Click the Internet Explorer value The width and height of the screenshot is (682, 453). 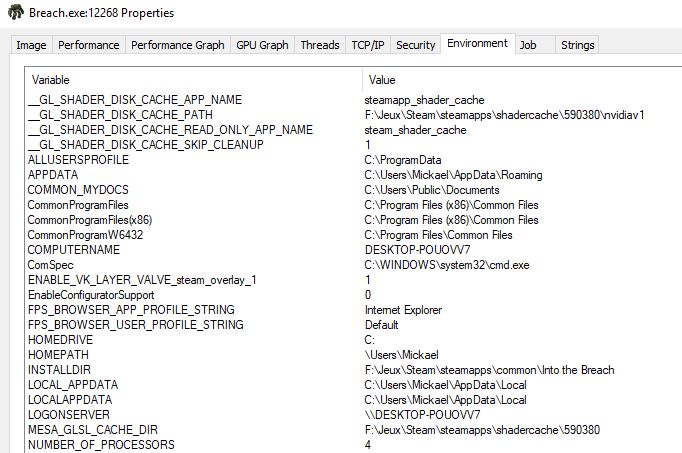coord(404,310)
